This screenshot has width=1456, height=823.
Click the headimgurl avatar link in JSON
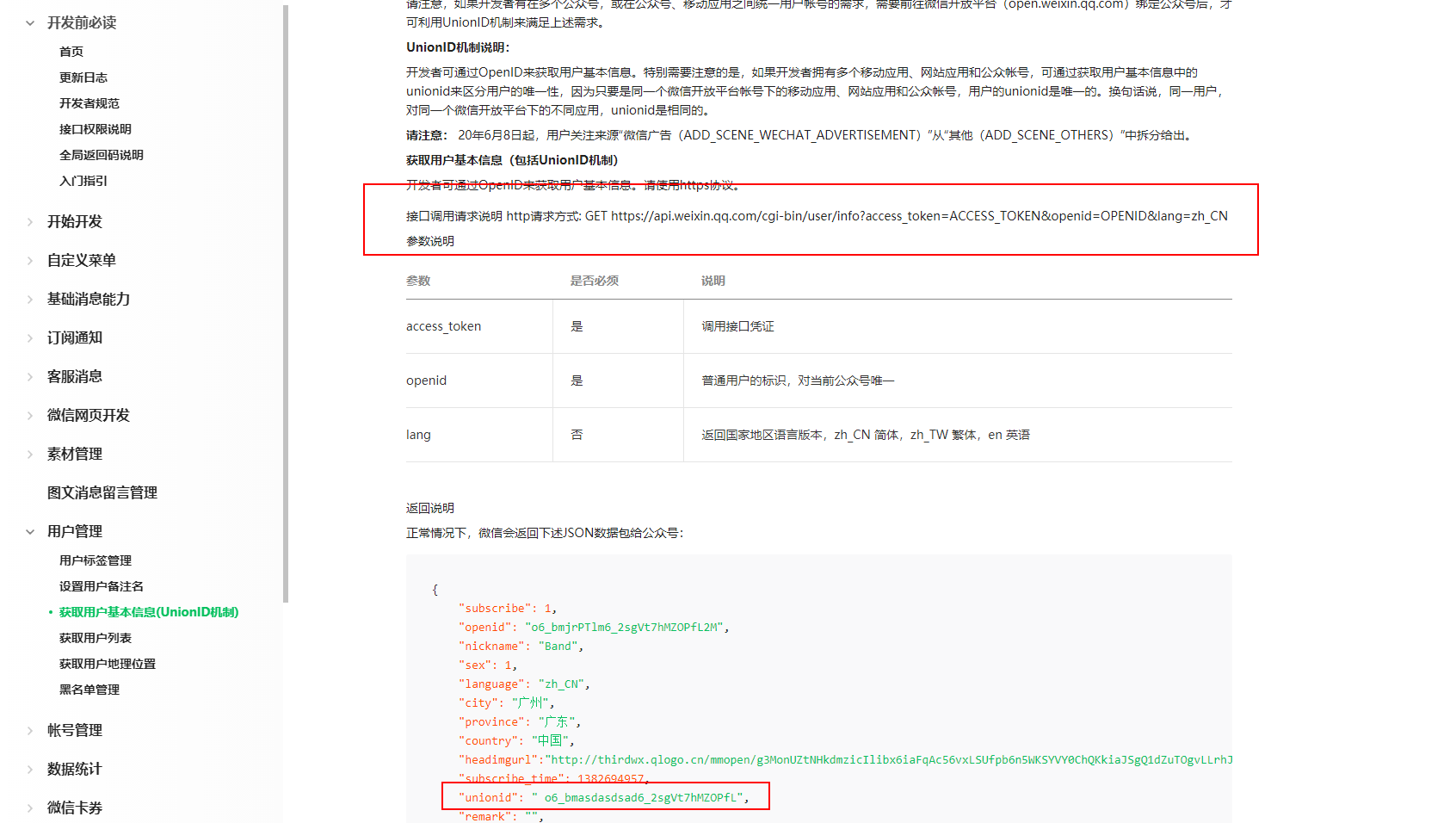coord(861,759)
